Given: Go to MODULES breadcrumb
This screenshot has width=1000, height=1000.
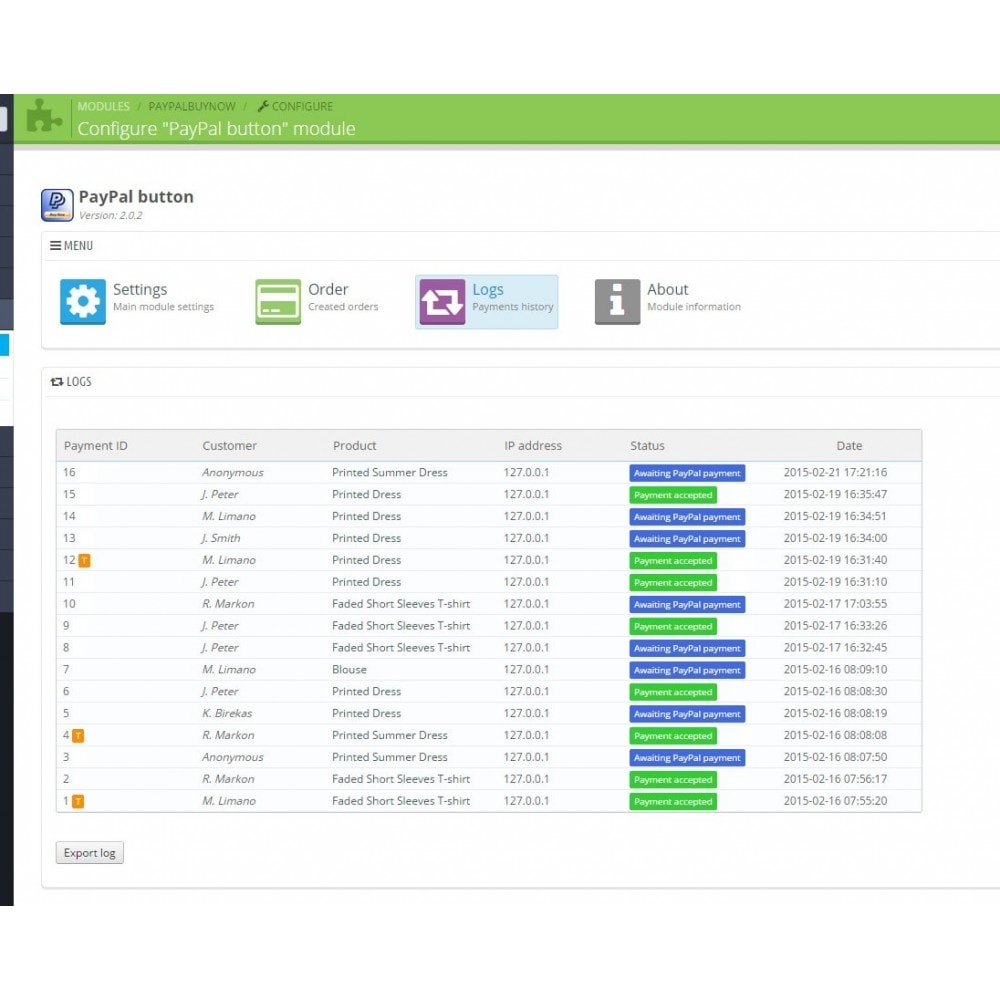Looking at the screenshot, I should (x=103, y=107).
